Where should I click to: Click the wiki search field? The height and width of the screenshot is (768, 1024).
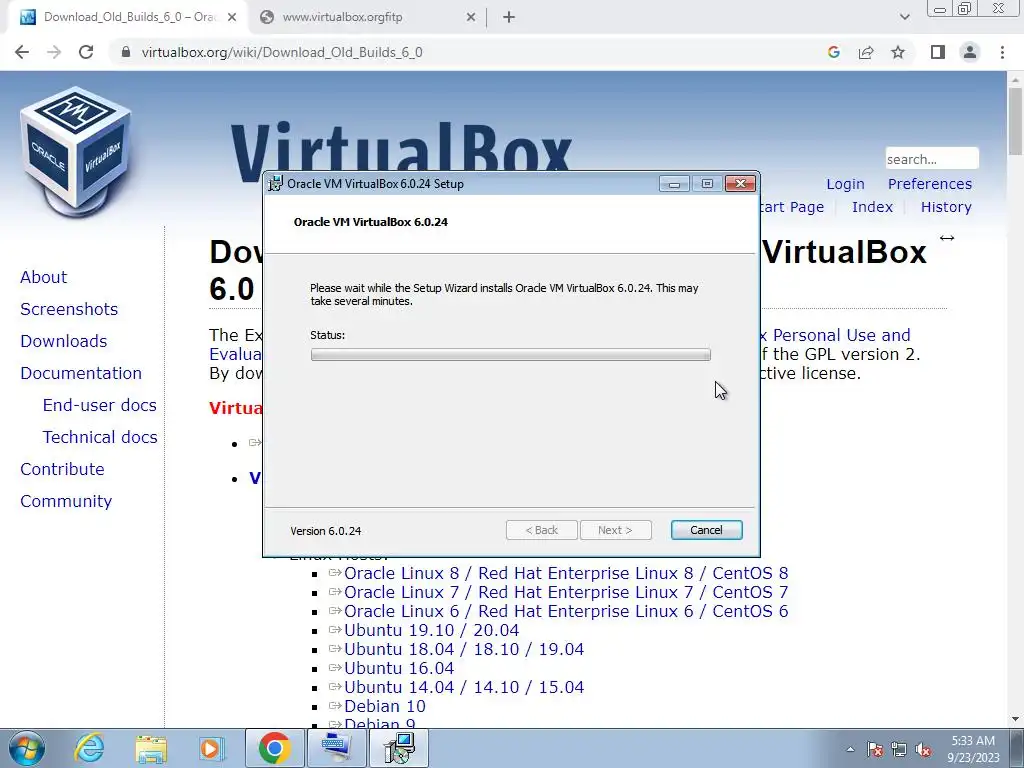click(x=932, y=159)
